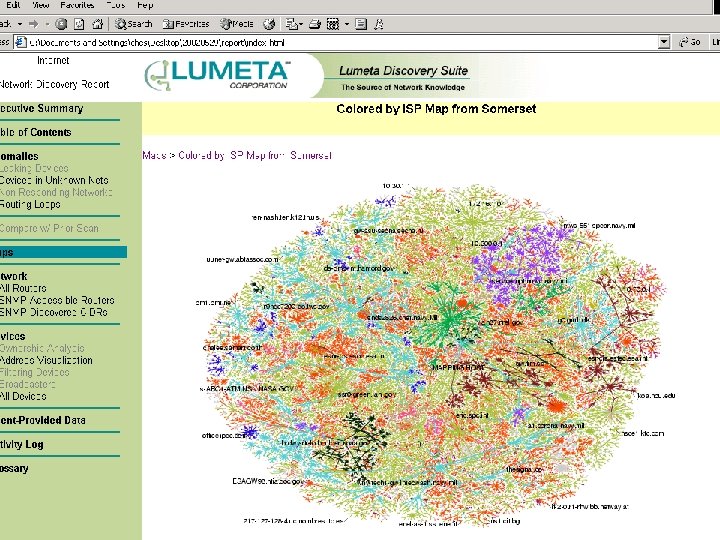Open the Media toolbar button
Viewport: 720px width, 540px height.
pos(236,24)
